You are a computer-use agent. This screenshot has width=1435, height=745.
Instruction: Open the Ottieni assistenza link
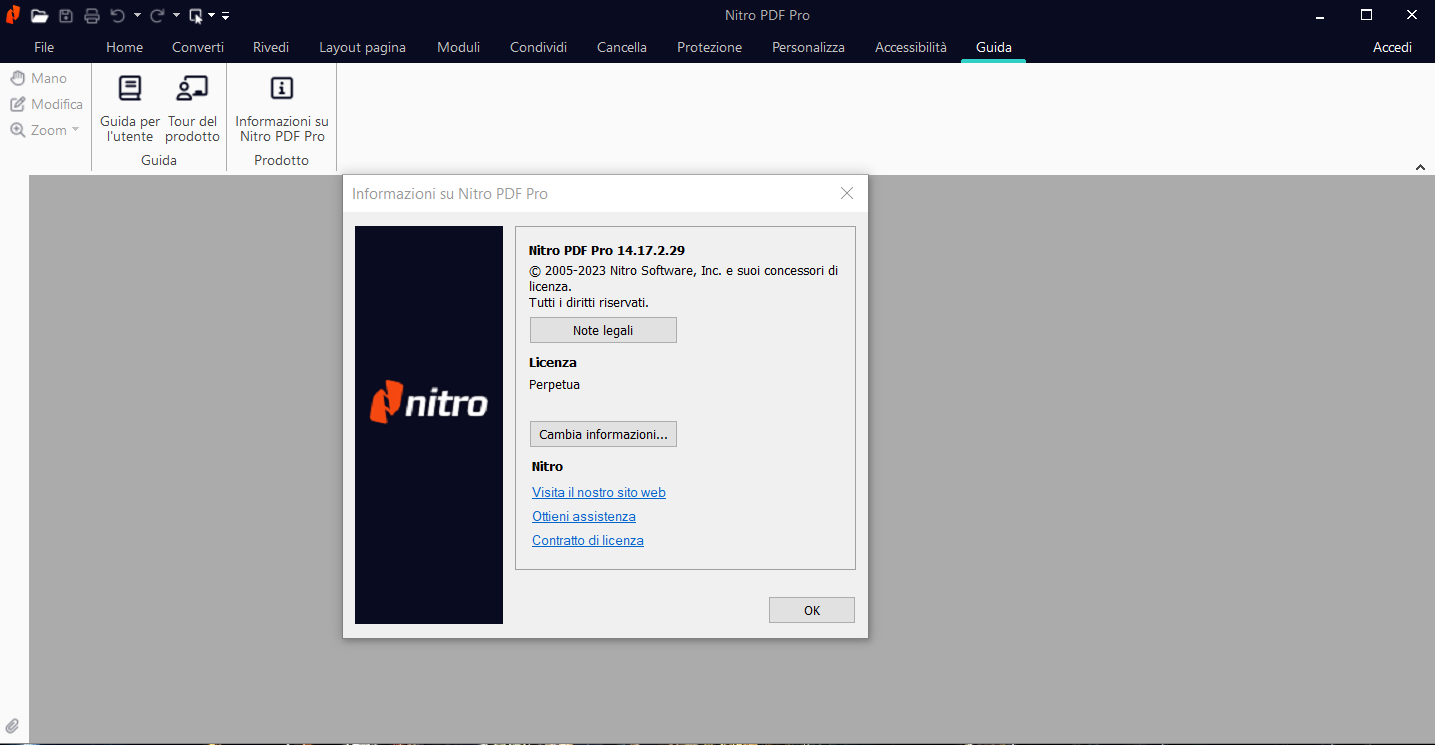point(584,516)
